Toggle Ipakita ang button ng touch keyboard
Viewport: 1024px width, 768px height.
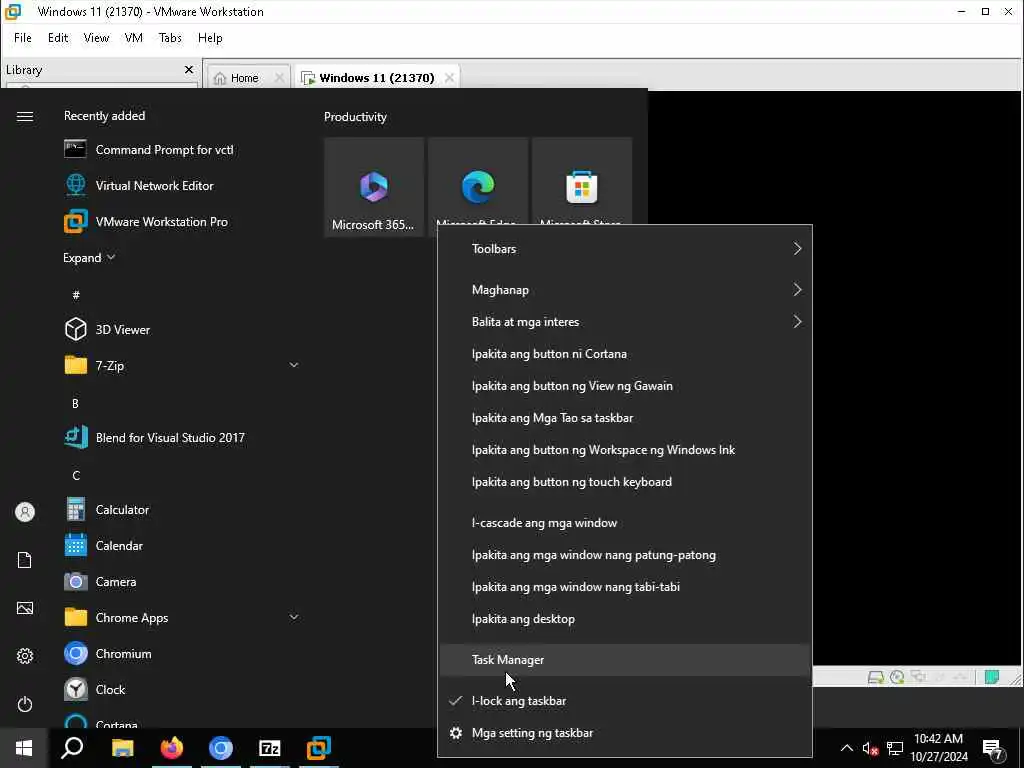tap(625, 481)
